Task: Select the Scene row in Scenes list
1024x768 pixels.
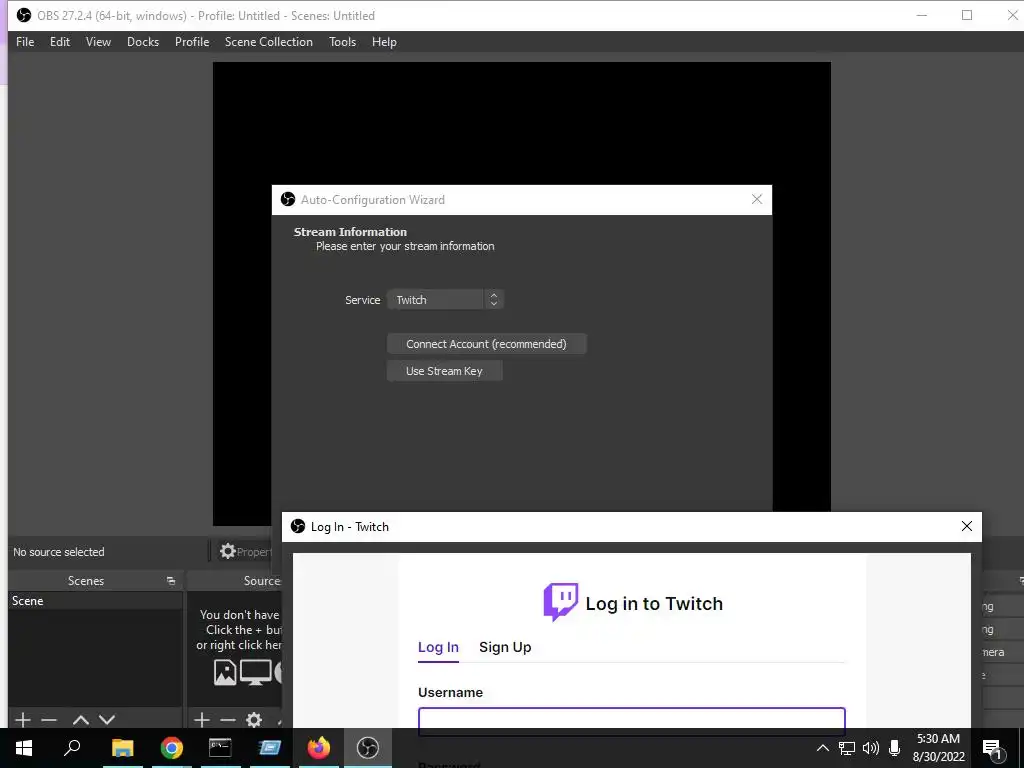Action: coord(95,601)
